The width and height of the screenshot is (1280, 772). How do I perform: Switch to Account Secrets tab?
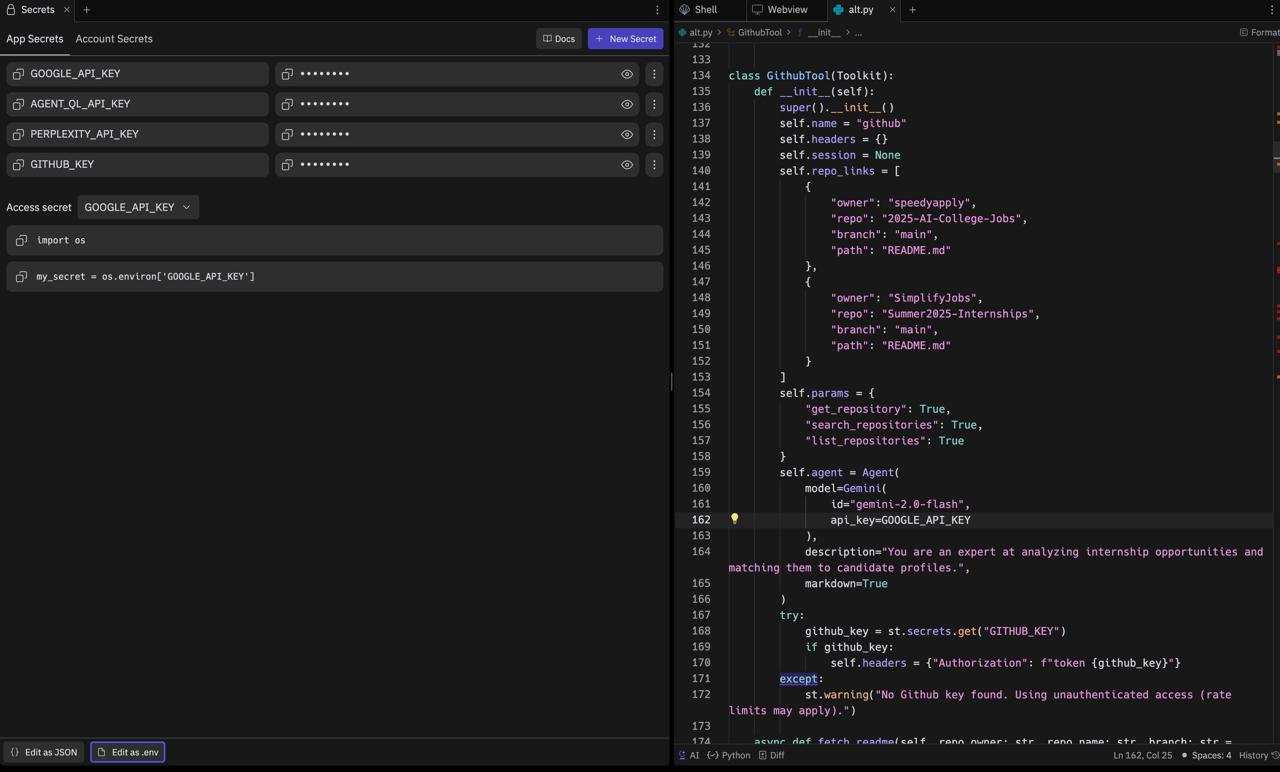(114, 39)
